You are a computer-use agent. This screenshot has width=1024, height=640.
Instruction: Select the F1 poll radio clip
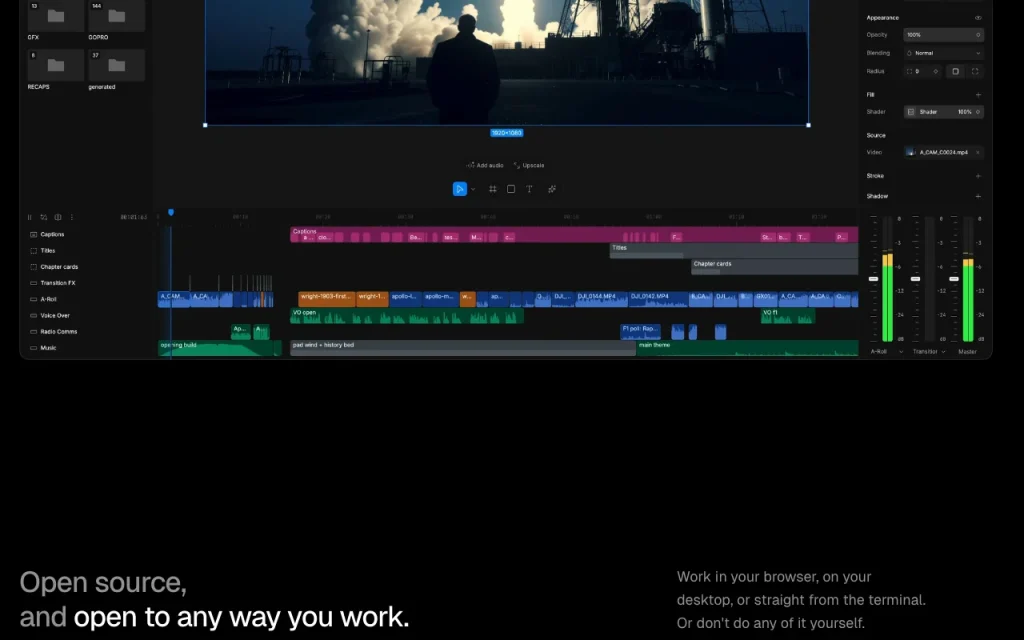click(640, 332)
